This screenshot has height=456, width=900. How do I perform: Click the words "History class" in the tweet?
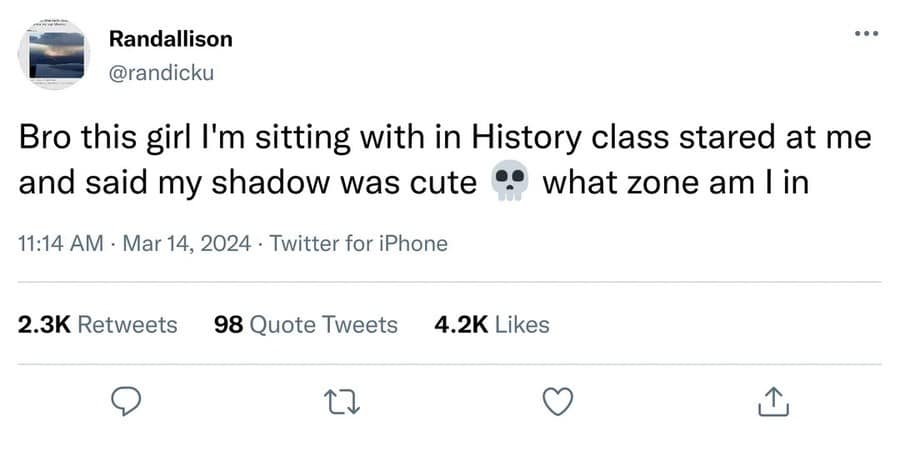559,139
